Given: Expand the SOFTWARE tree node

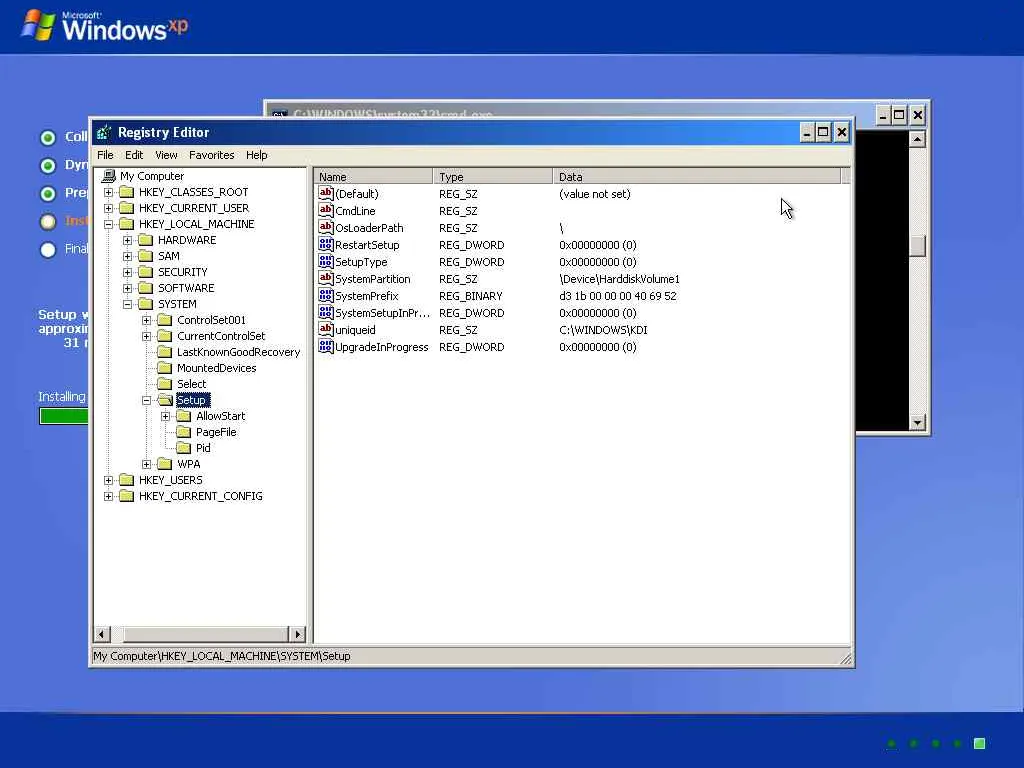Looking at the screenshot, I should 127,288.
